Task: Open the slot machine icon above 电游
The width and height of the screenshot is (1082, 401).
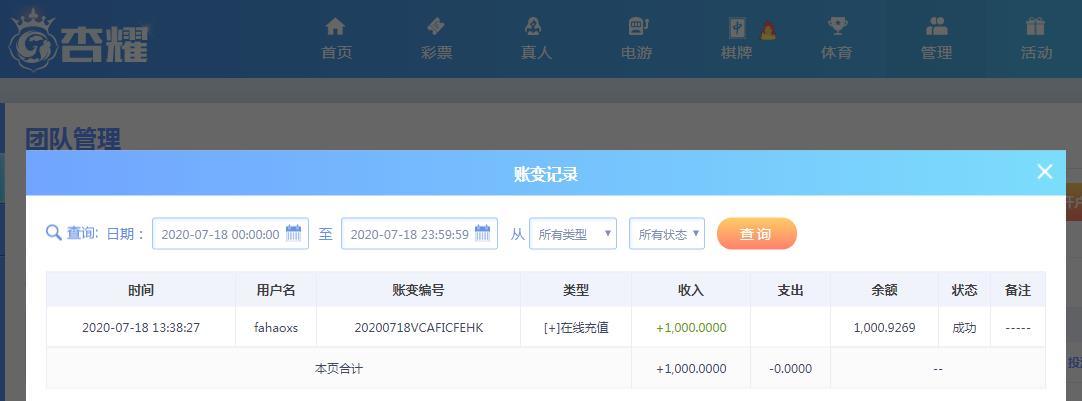Action: click(x=638, y=27)
